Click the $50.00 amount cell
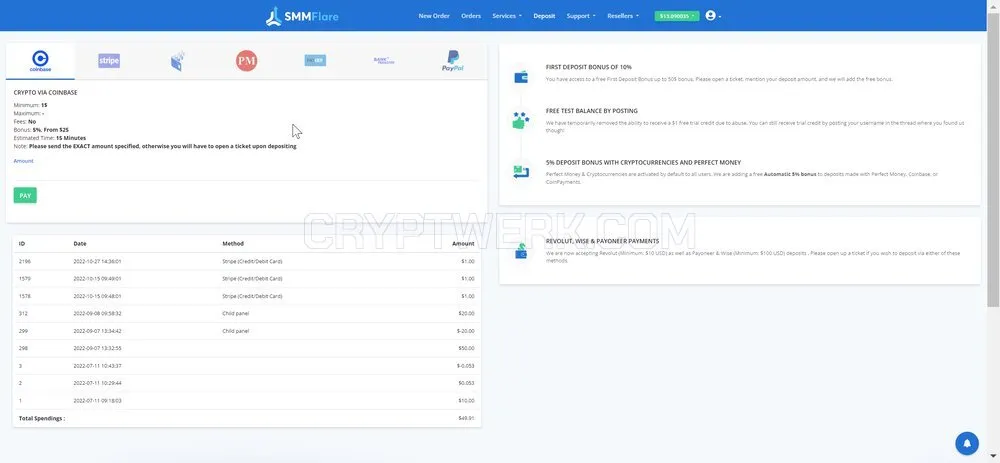 coord(466,348)
